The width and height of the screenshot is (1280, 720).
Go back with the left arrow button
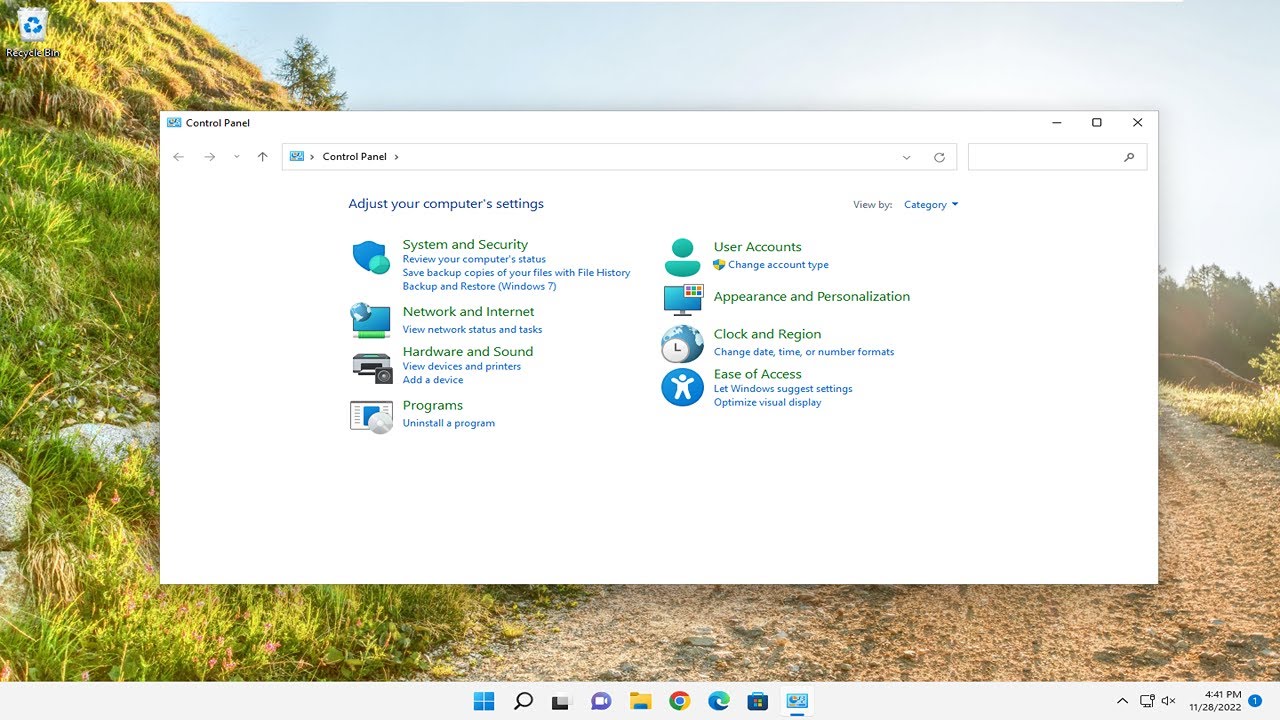[179, 157]
